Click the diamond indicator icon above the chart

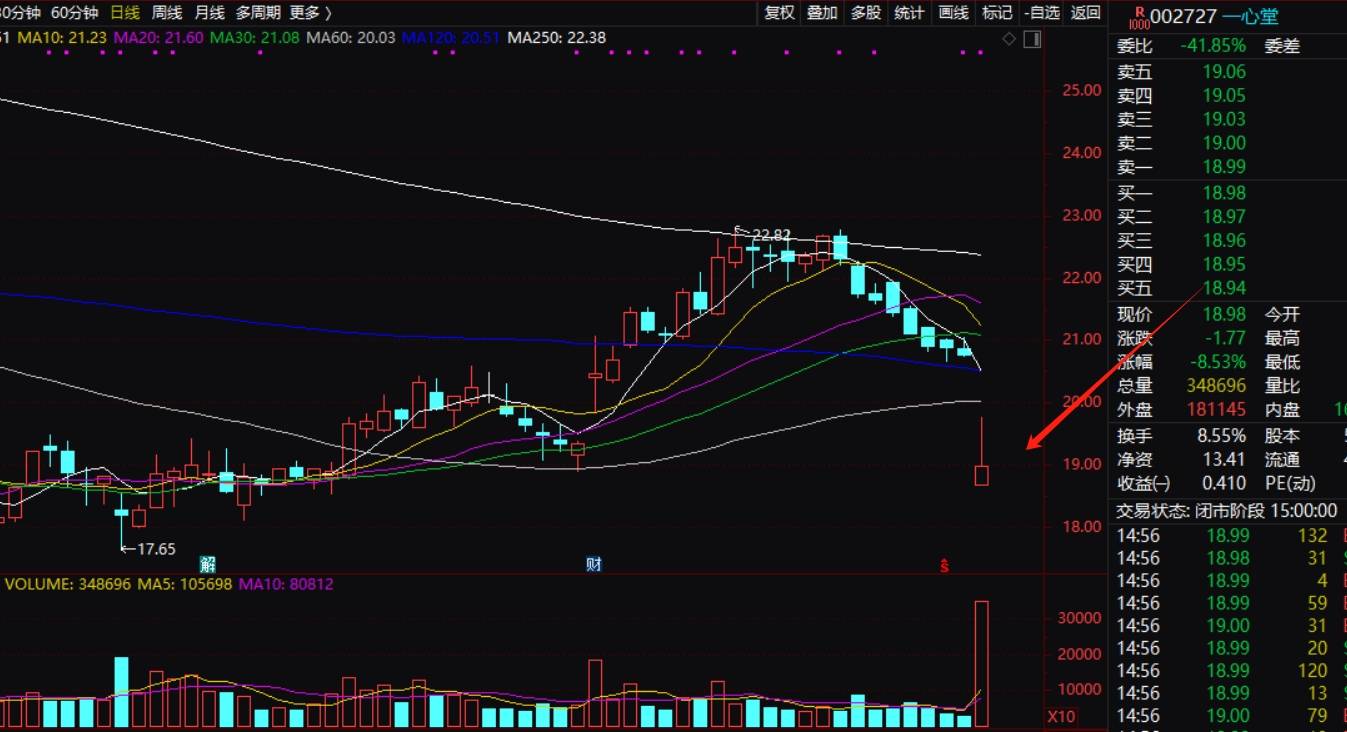(x=1009, y=39)
